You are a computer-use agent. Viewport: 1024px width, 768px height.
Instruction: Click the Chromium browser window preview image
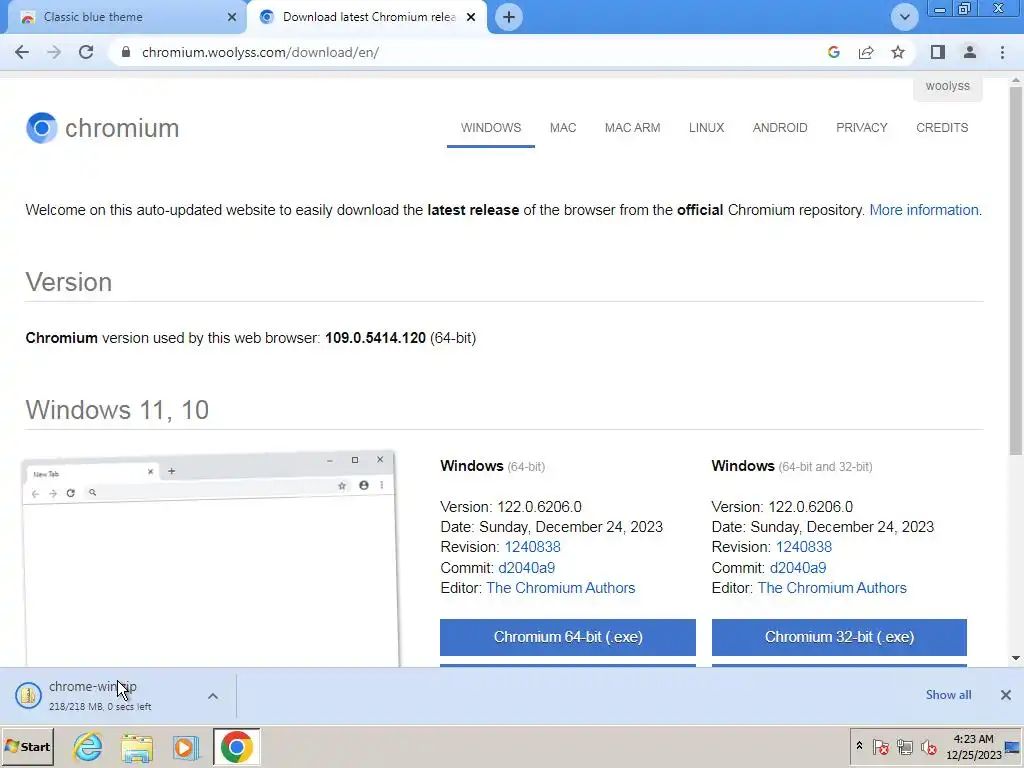click(x=209, y=558)
